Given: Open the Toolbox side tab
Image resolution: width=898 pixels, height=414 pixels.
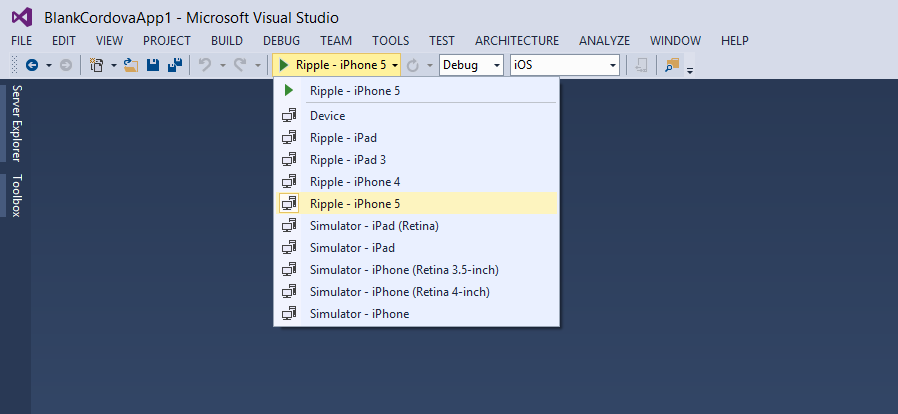Looking at the screenshot, I should (17, 195).
